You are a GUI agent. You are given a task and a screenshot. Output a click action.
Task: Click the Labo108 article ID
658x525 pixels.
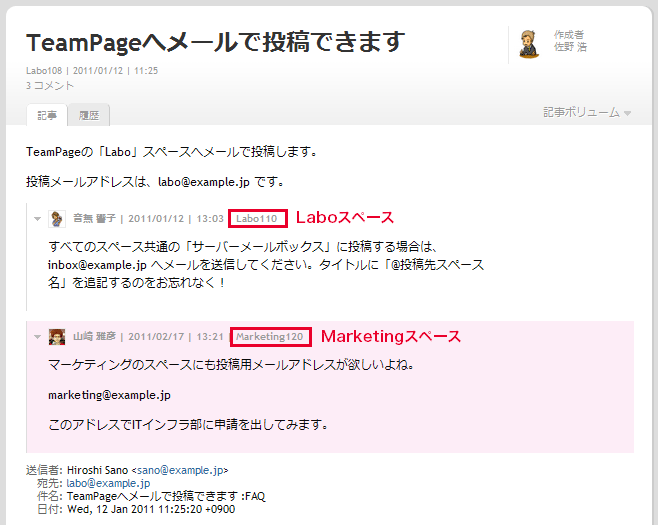pyautogui.click(x=44, y=71)
